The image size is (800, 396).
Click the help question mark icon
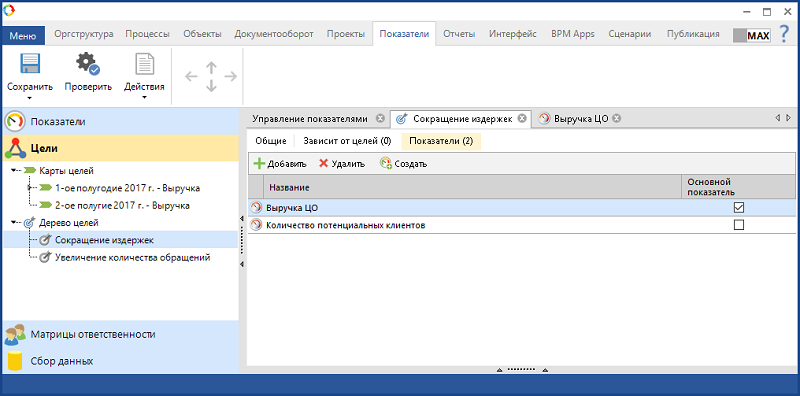pos(784,35)
